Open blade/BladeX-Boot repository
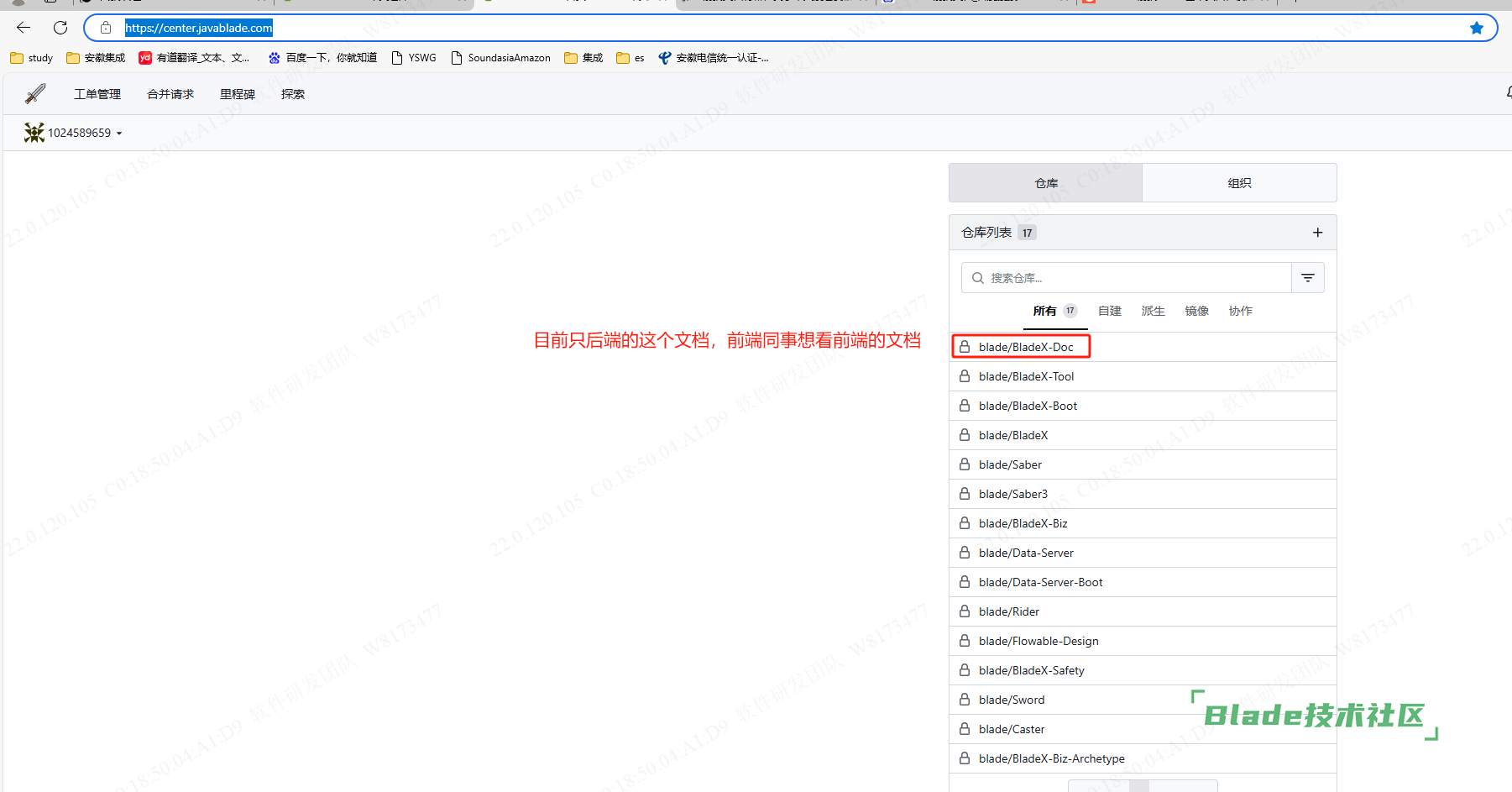 [x=1028, y=406]
